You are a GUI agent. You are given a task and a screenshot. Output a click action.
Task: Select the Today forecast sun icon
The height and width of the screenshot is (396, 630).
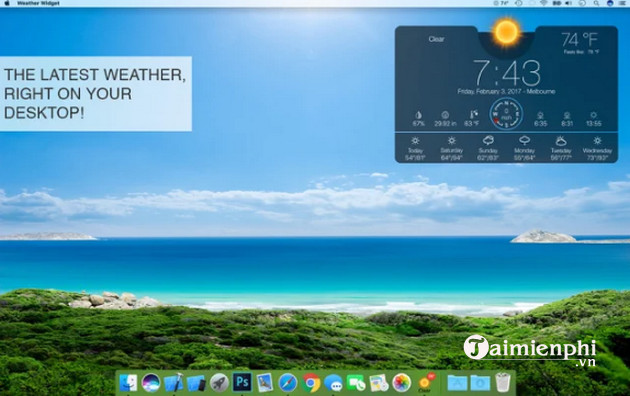(415, 141)
